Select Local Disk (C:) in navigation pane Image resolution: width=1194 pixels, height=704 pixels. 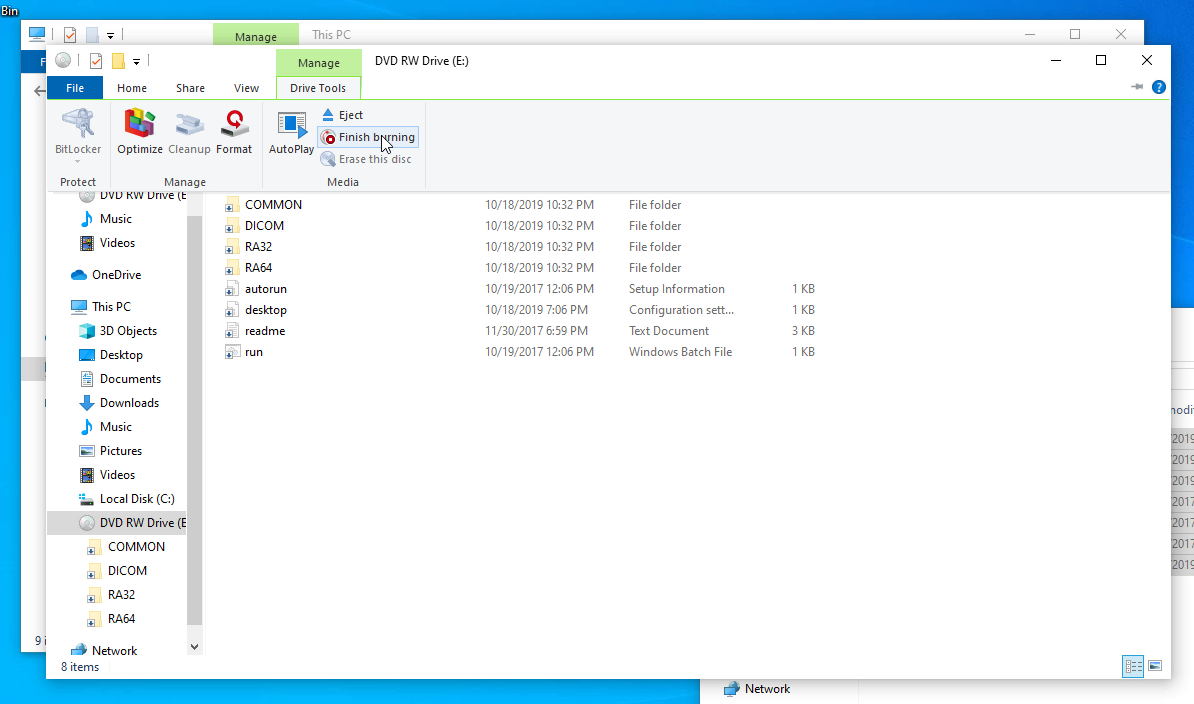point(137,499)
